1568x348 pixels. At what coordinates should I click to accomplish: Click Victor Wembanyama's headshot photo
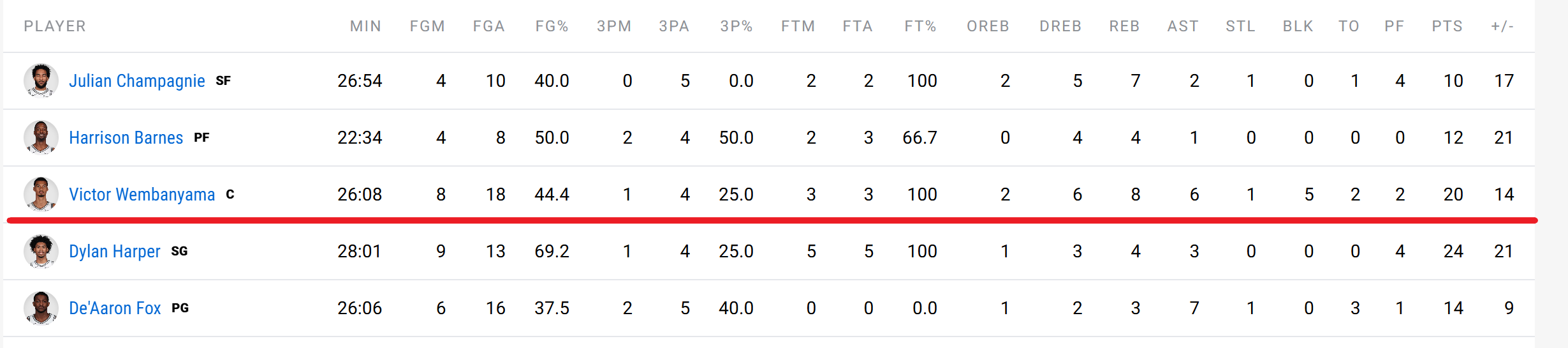(x=41, y=194)
